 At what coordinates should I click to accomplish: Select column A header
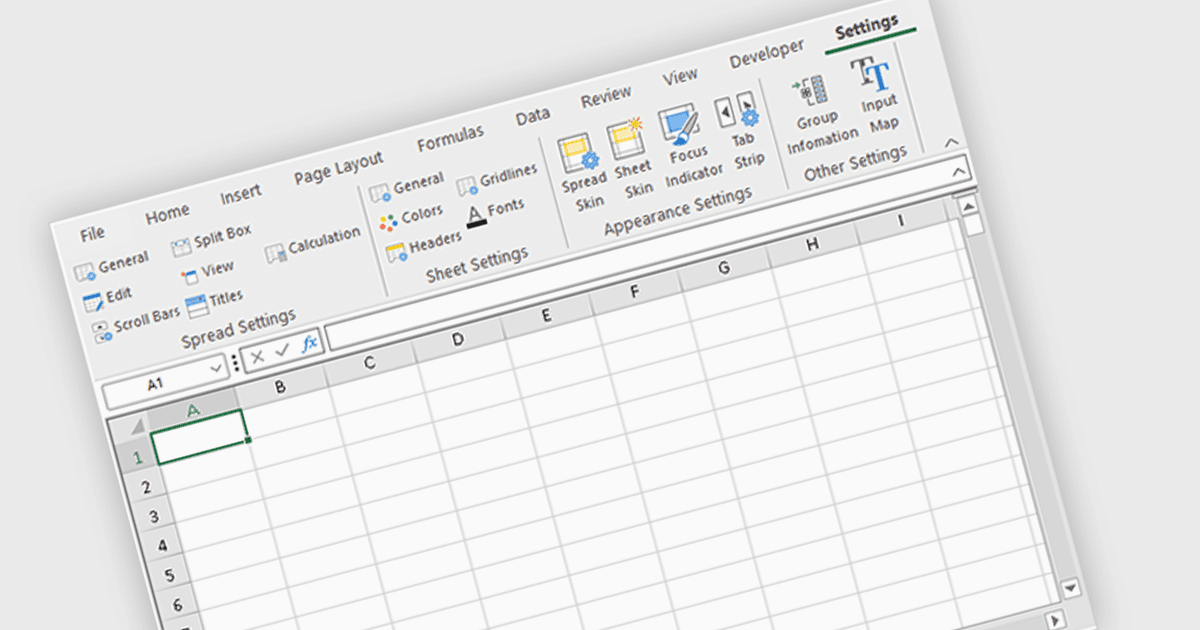pos(194,410)
